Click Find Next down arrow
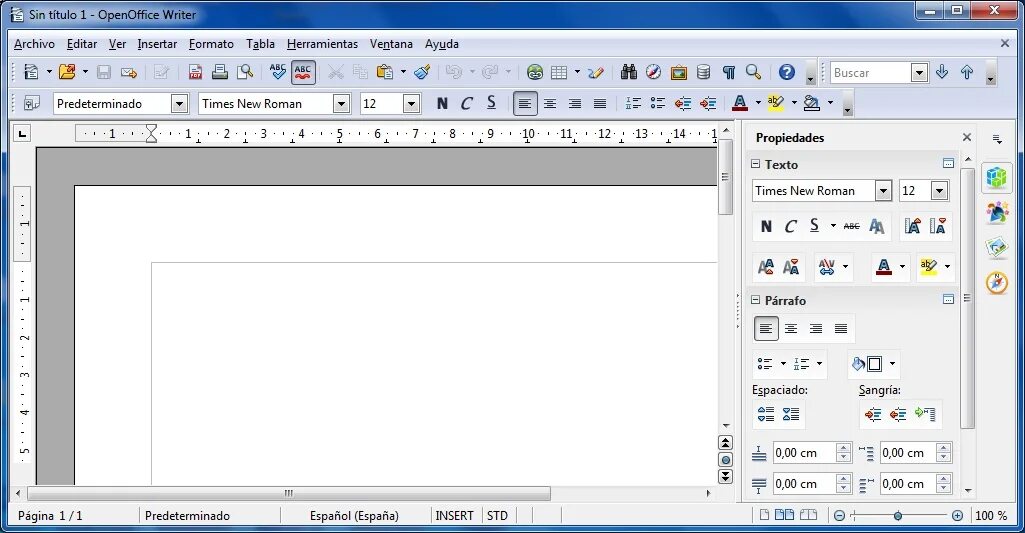This screenshot has width=1025, height=533. click(942, 72)
